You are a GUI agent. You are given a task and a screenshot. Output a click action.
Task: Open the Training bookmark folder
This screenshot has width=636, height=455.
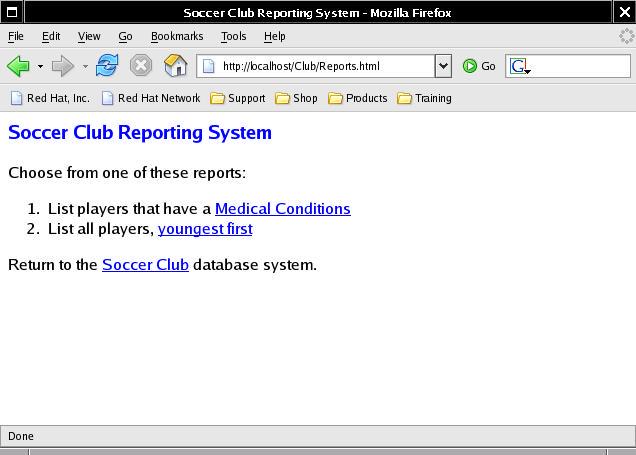pos(424,98)
